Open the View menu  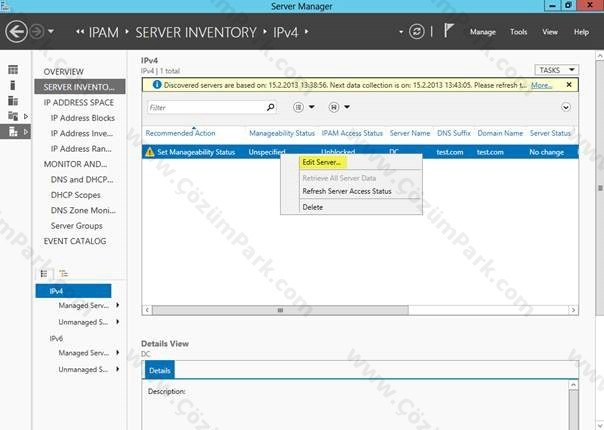[550, 32]
